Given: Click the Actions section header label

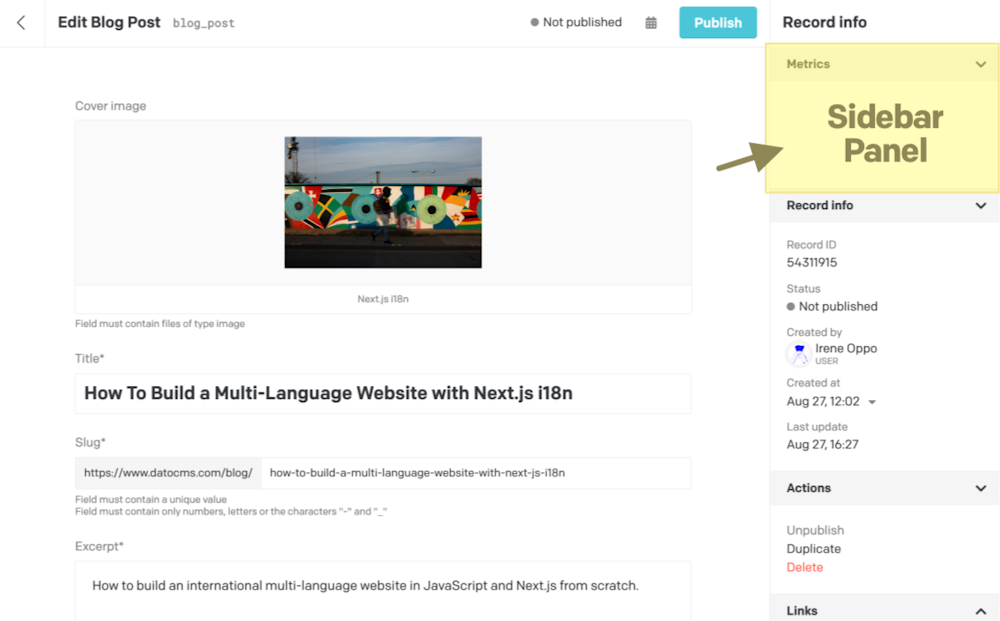Looking at the screenshot, I should point(808,488).
